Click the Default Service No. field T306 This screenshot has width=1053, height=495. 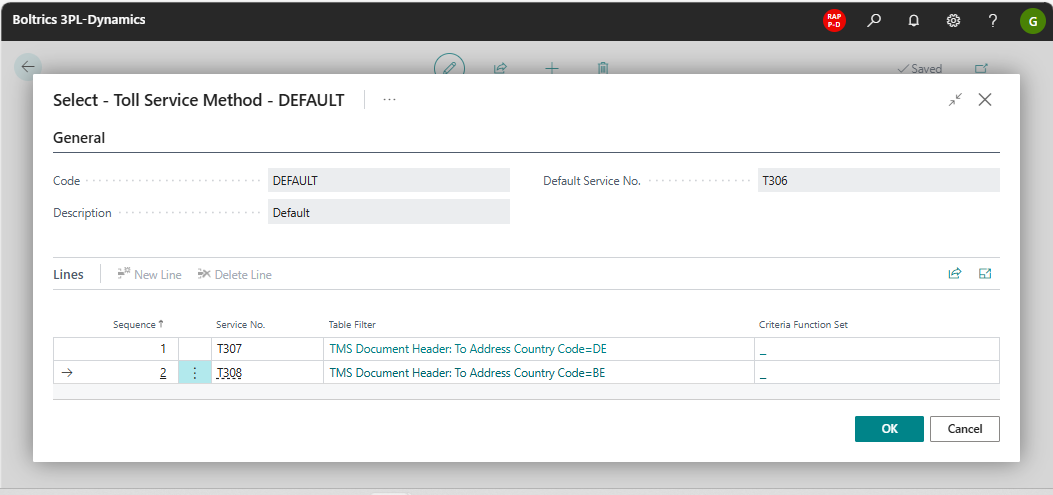click(x=878, y=181)
